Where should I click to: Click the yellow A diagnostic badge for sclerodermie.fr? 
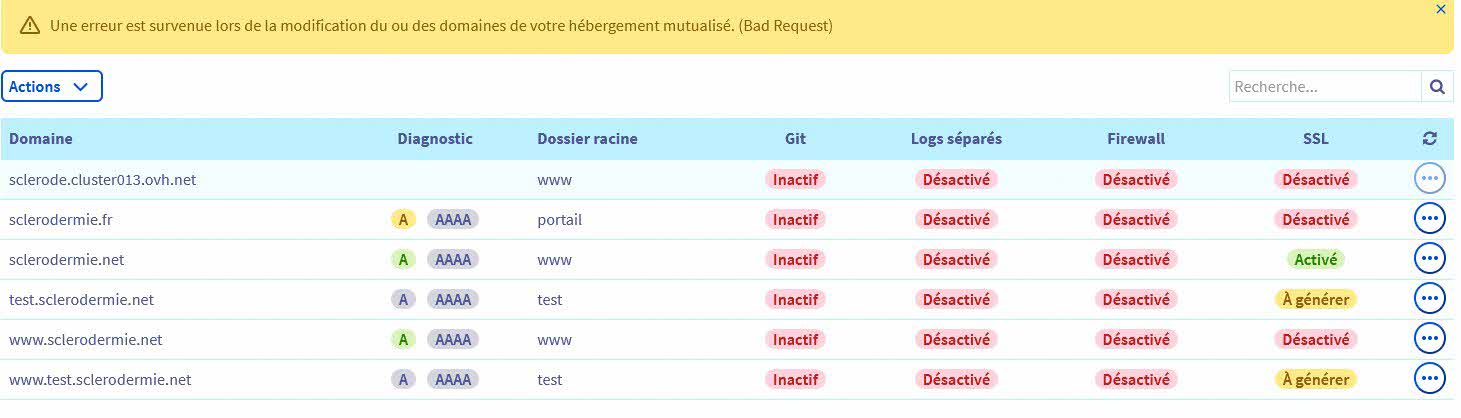click(403, 220)
